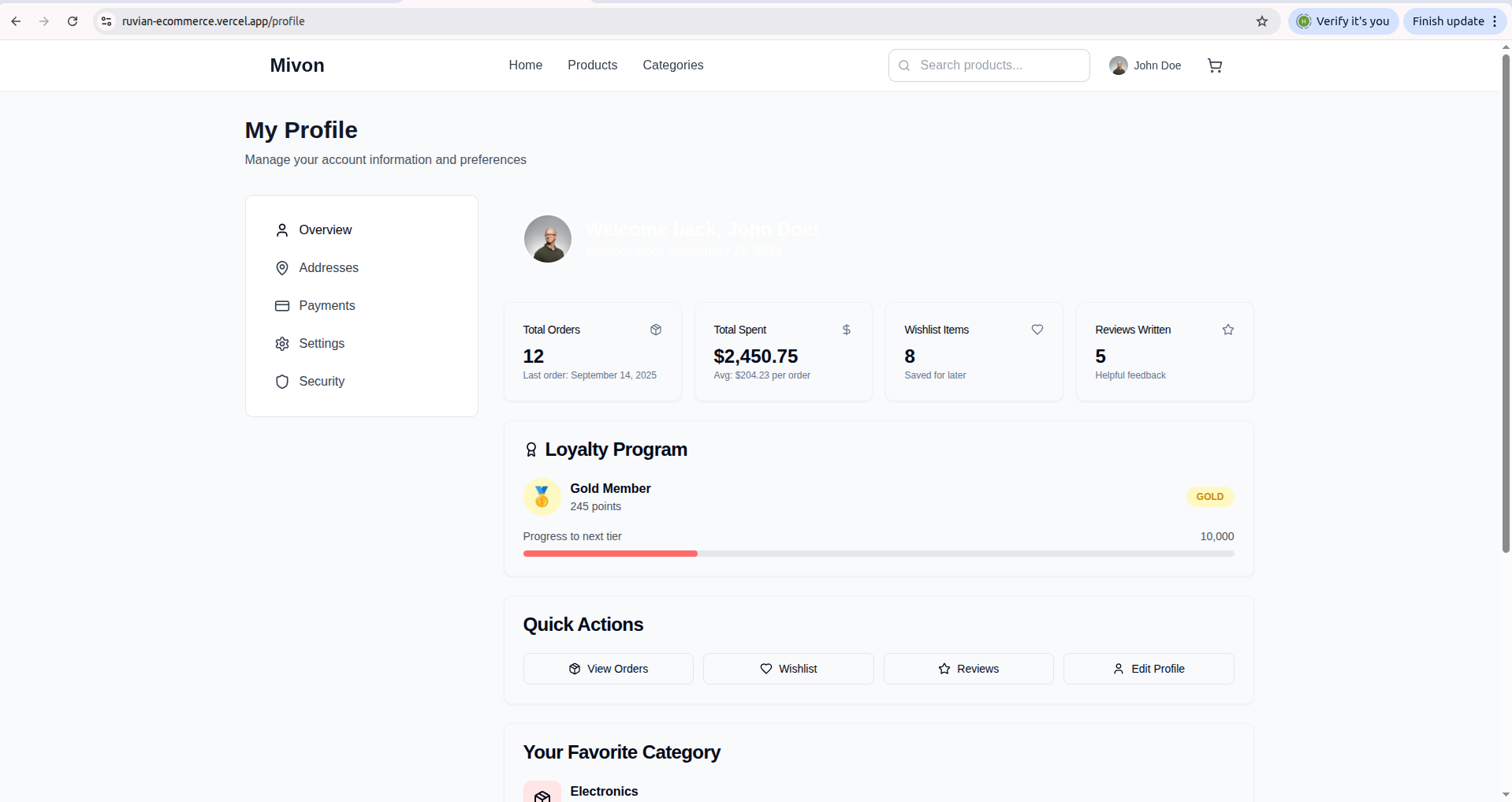Select the Overview sidebar tab
Screen dimensions: 1512x802
[362, 230]
